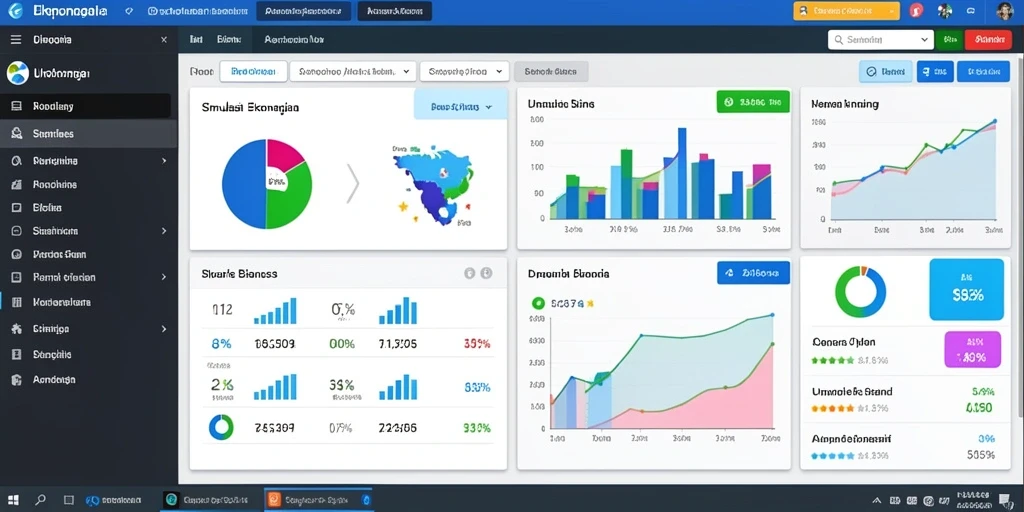This screenshot has width=1024, height=512.
Task: Open the user avatar in top right corner
Action: pos(1004,10)
